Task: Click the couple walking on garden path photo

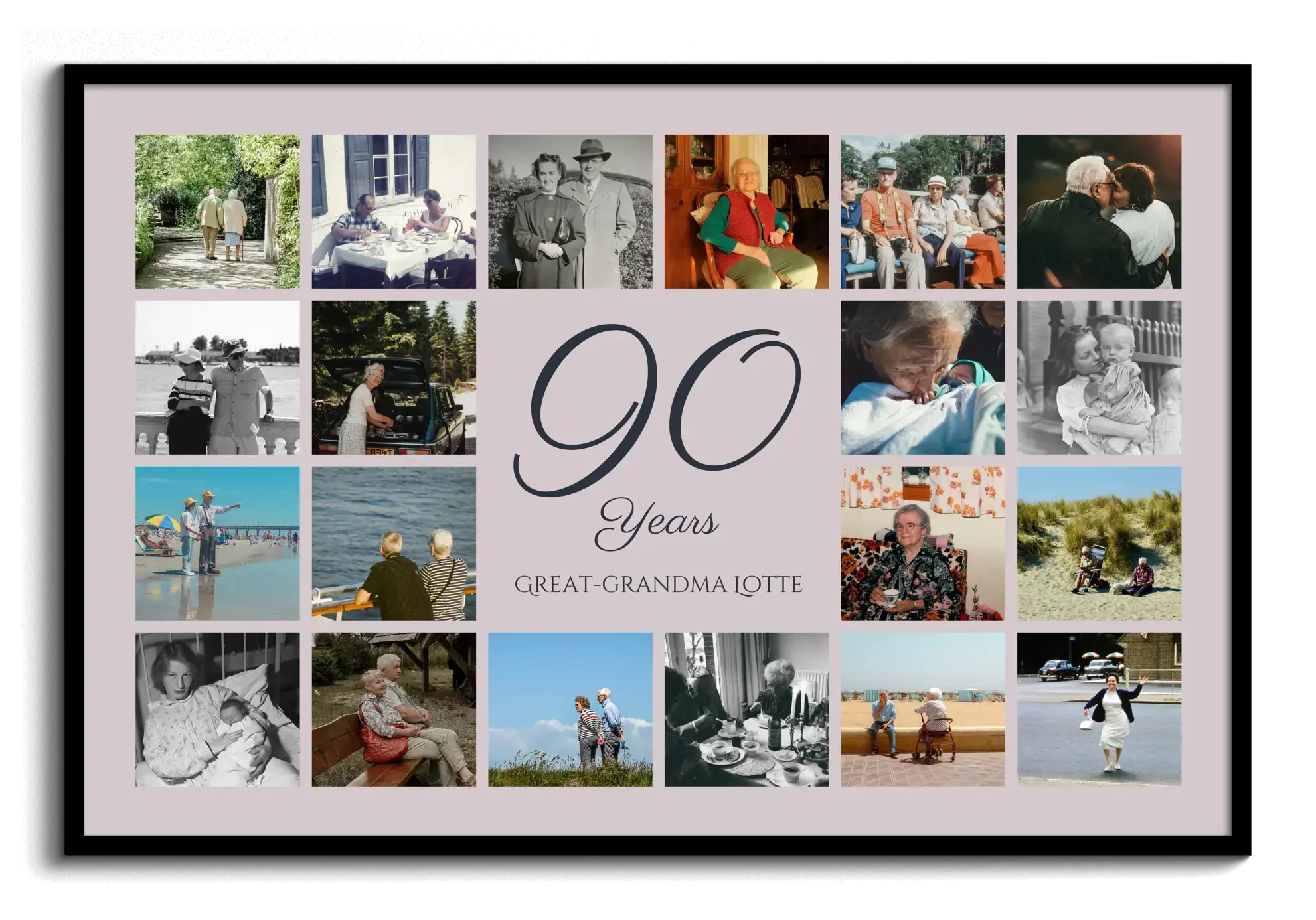Action: (217, 211)
